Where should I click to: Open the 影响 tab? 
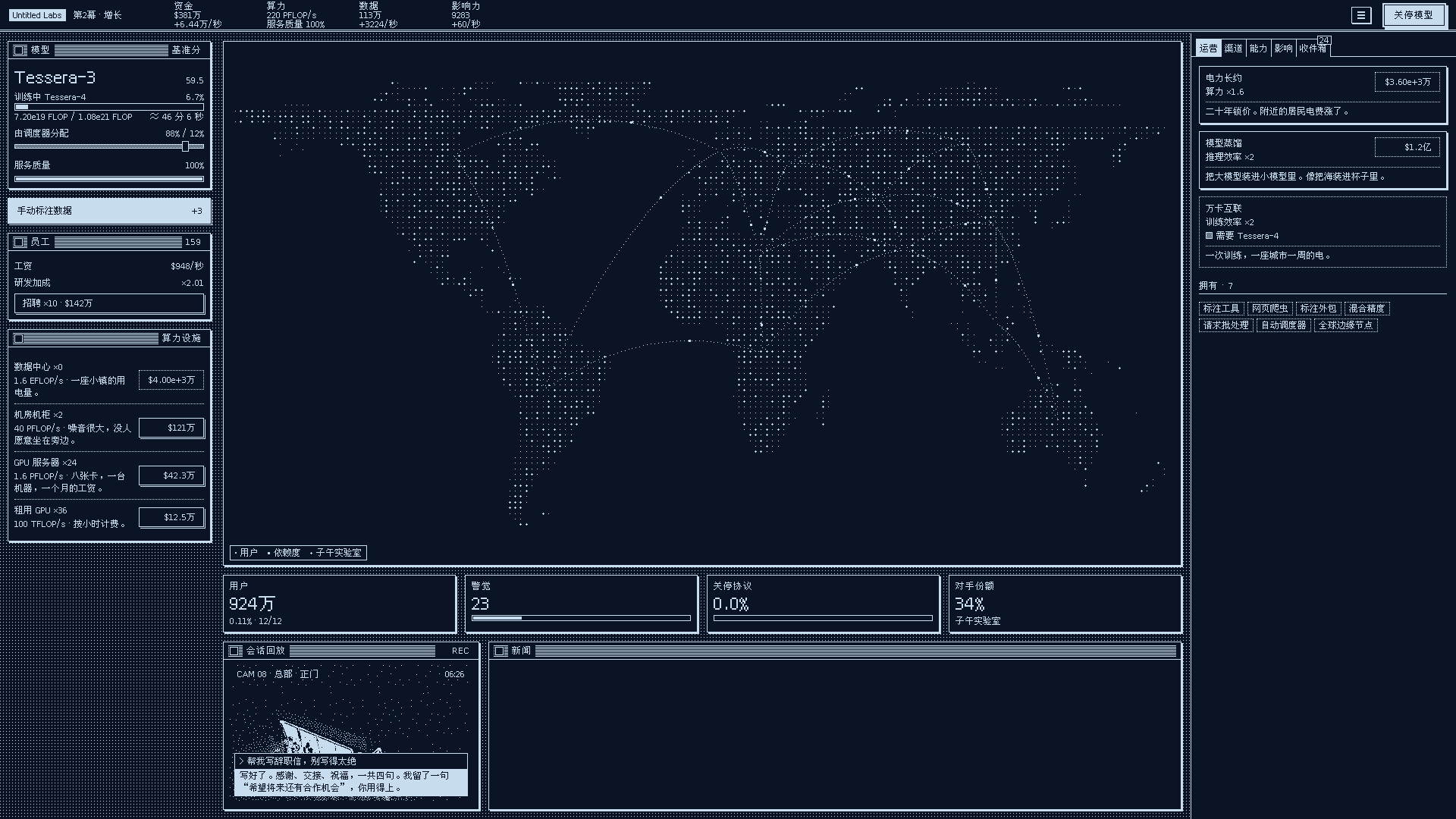point(1283,49)
